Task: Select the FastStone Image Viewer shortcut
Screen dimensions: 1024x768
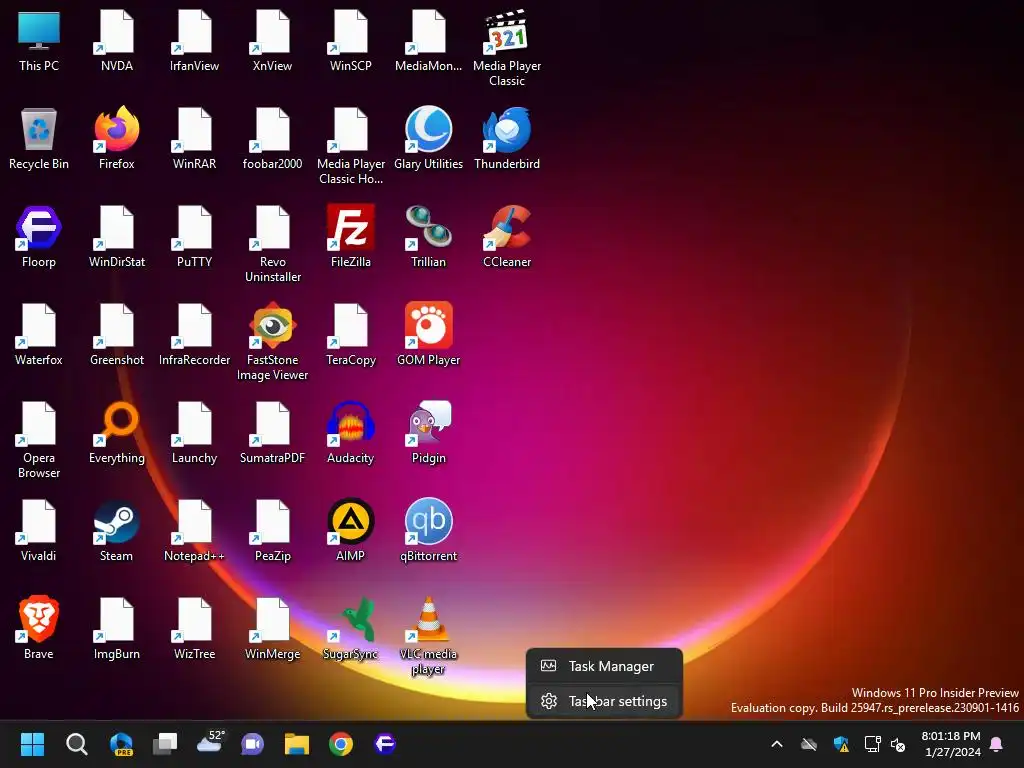Action: click(x=272, y=342)
